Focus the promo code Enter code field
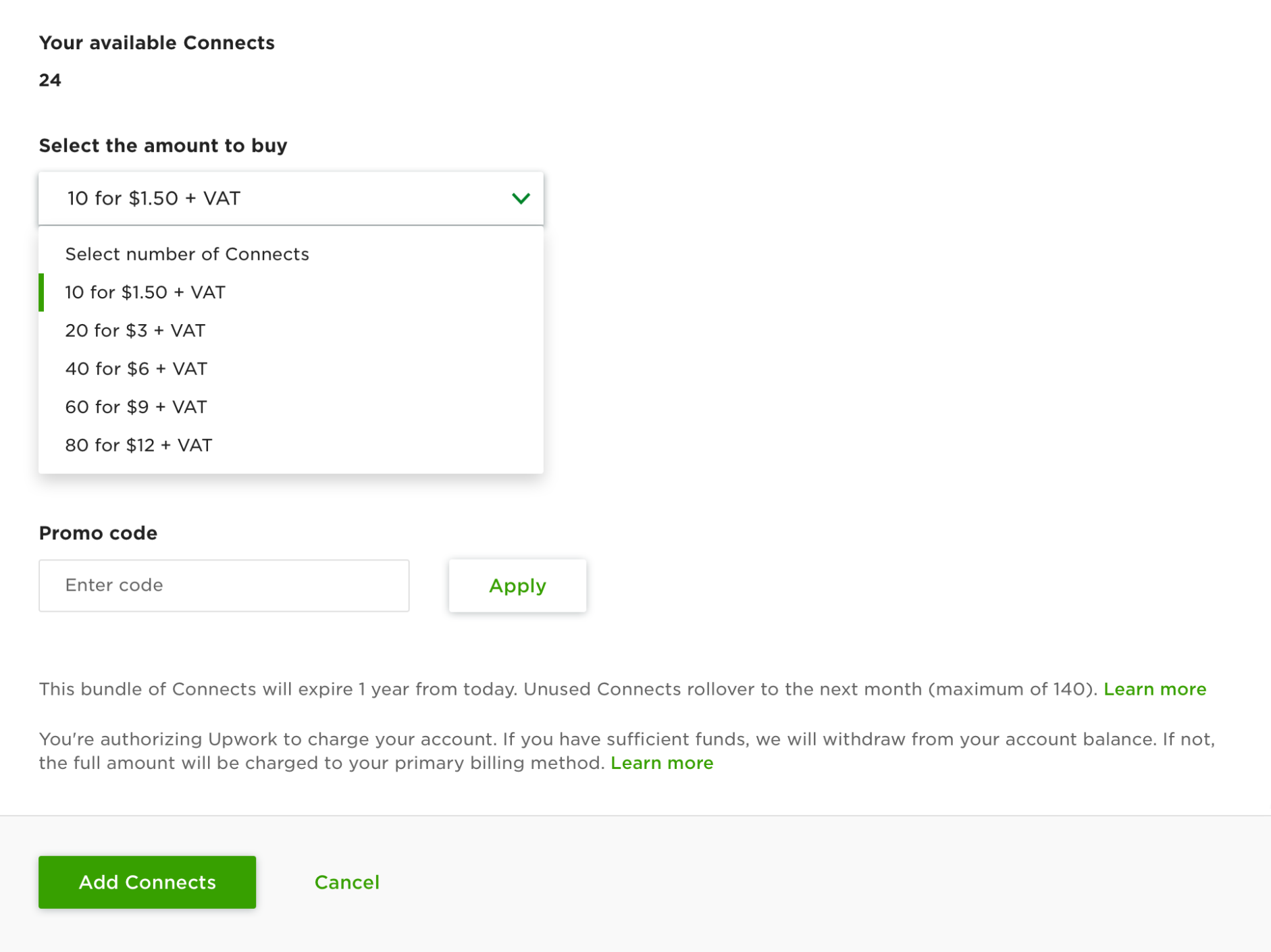Screen dimensions: 1271x952 pos(224,585)
